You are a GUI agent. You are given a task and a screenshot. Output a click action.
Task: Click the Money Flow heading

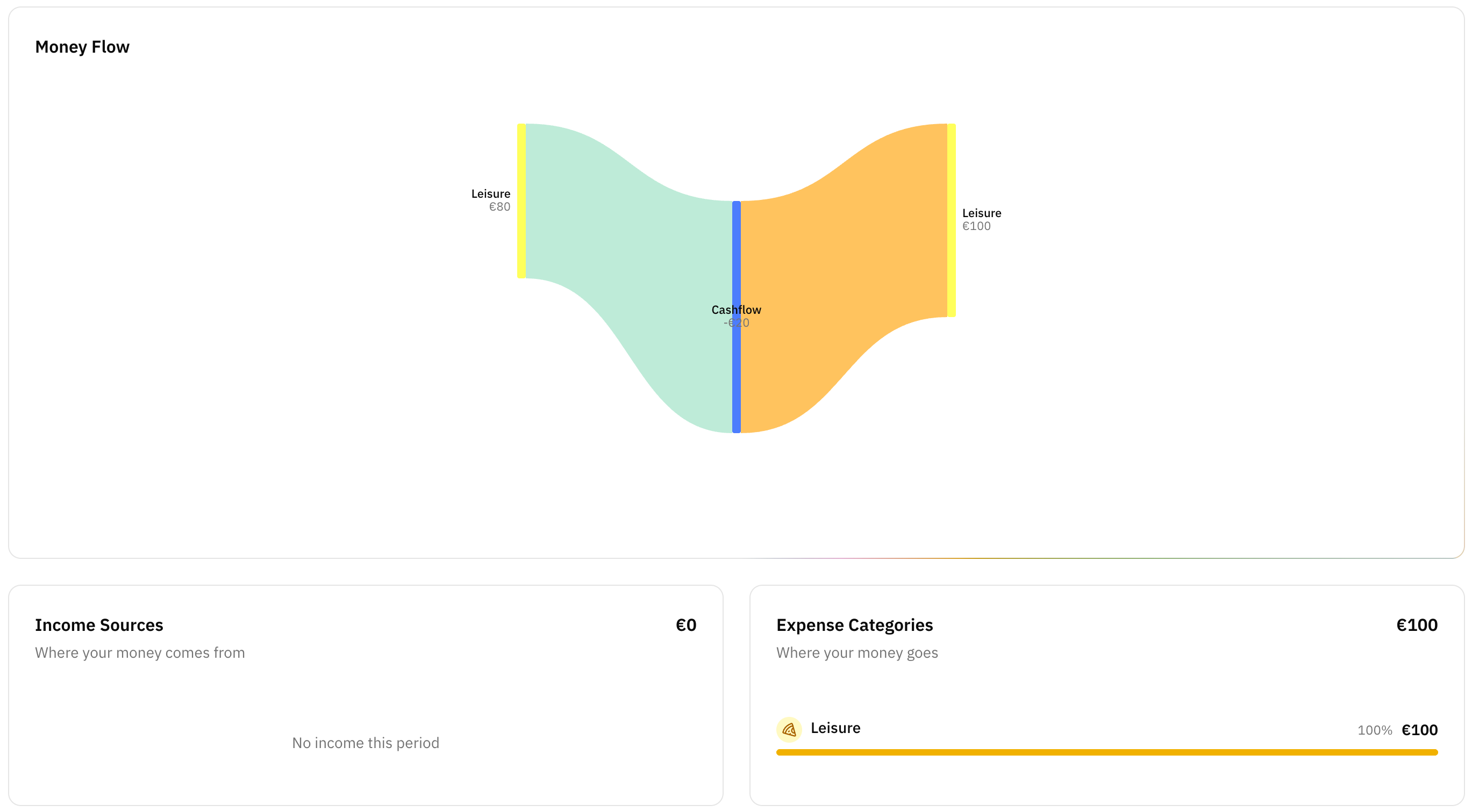(82, 47)
